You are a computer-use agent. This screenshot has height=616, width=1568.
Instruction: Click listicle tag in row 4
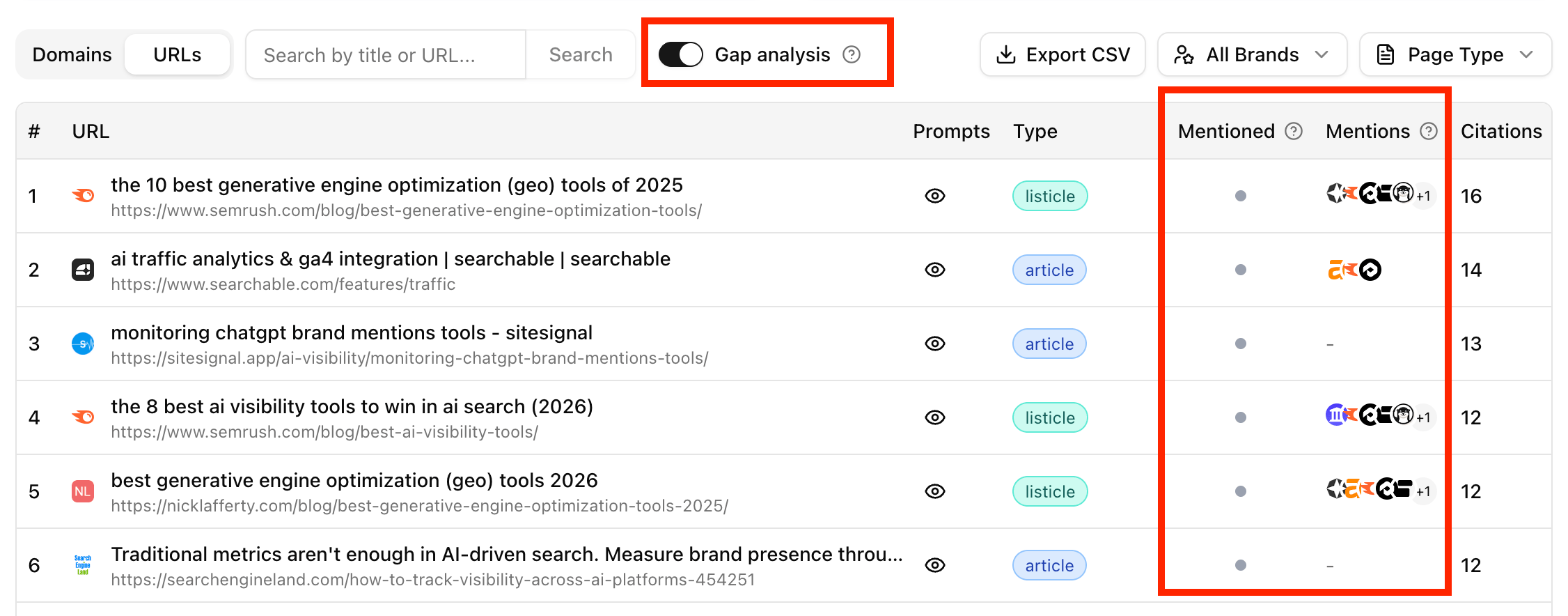1050,417
